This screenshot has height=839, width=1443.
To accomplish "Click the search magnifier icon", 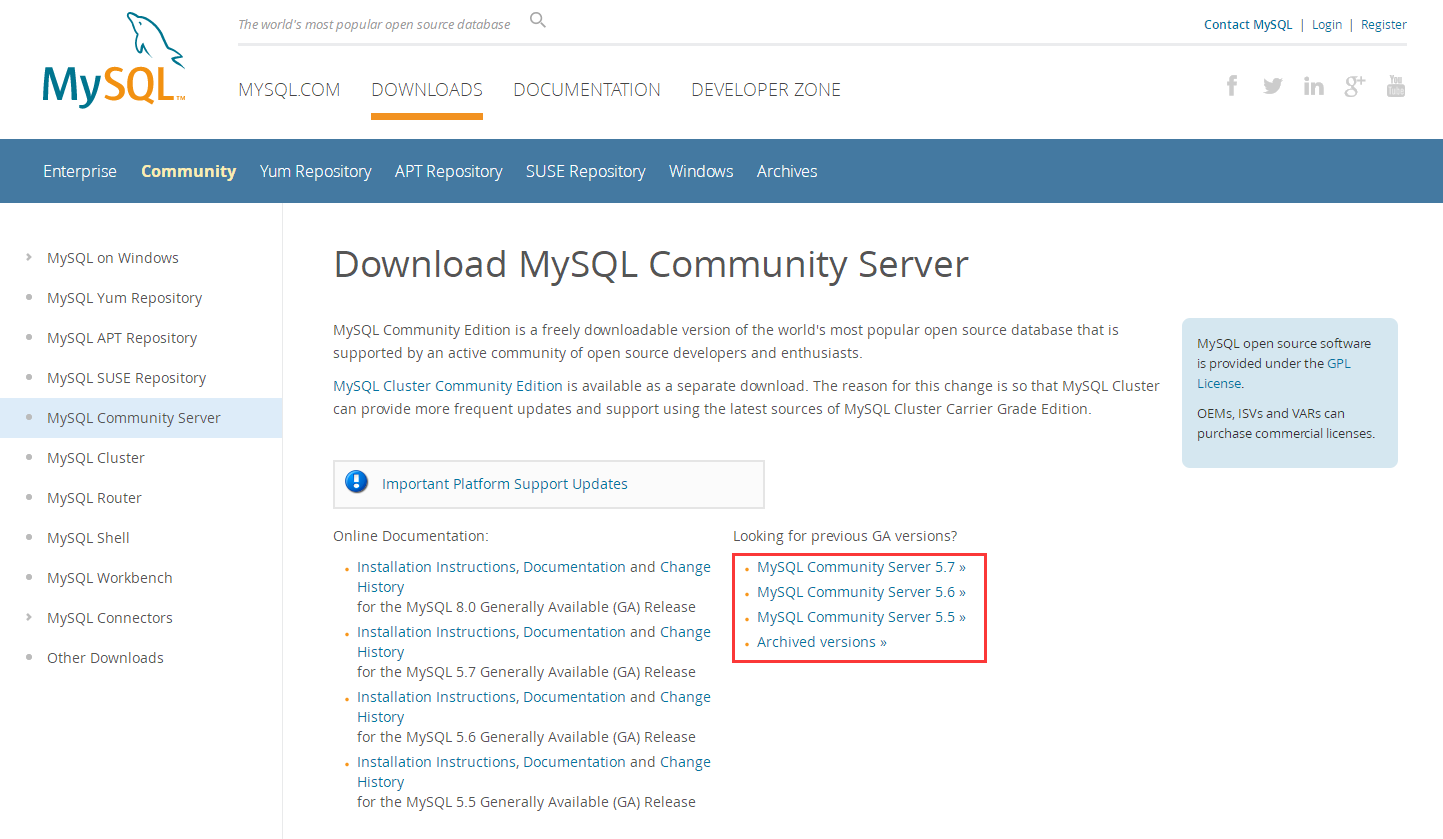I will click(538, 20).
